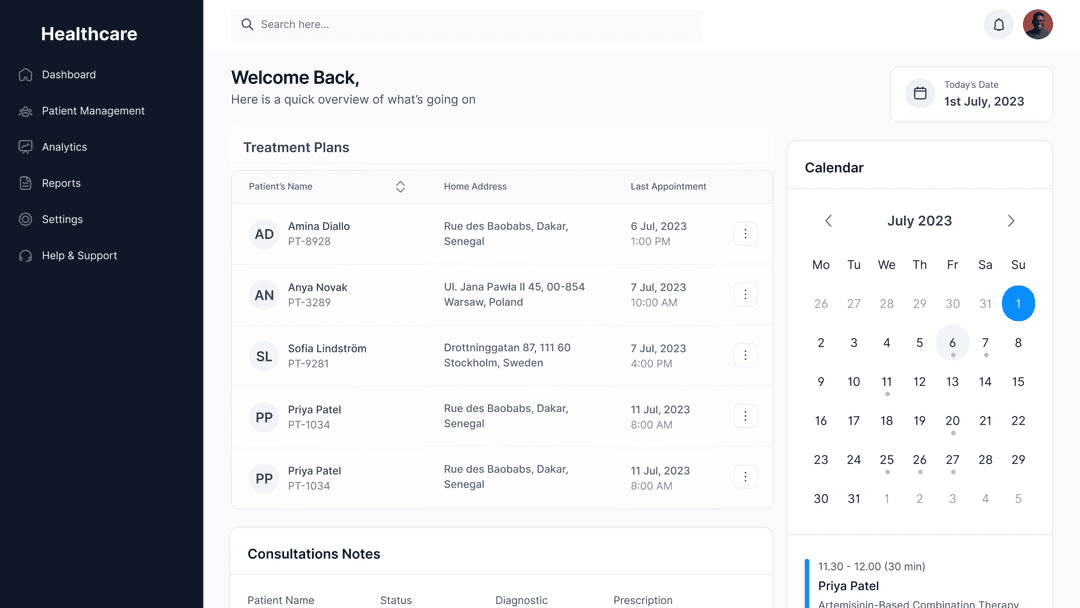Click the Settings gear icon
The image size is (1080, 608).
(25, 219)
